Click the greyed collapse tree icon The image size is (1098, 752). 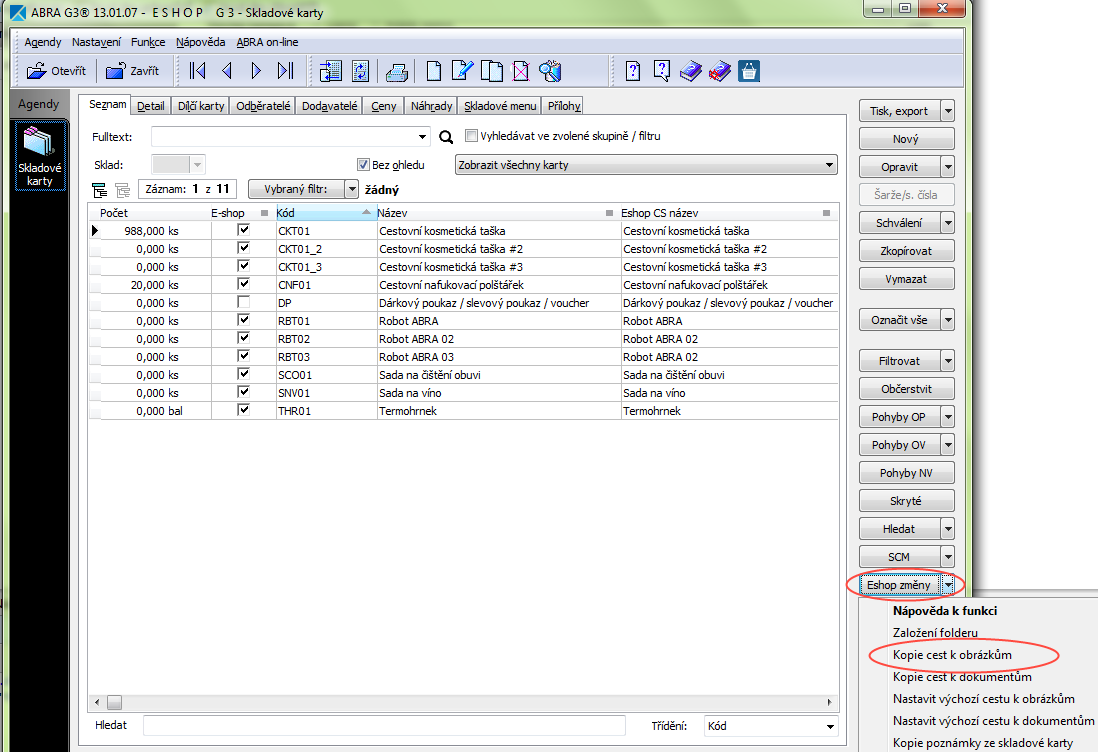pos(123,189)
